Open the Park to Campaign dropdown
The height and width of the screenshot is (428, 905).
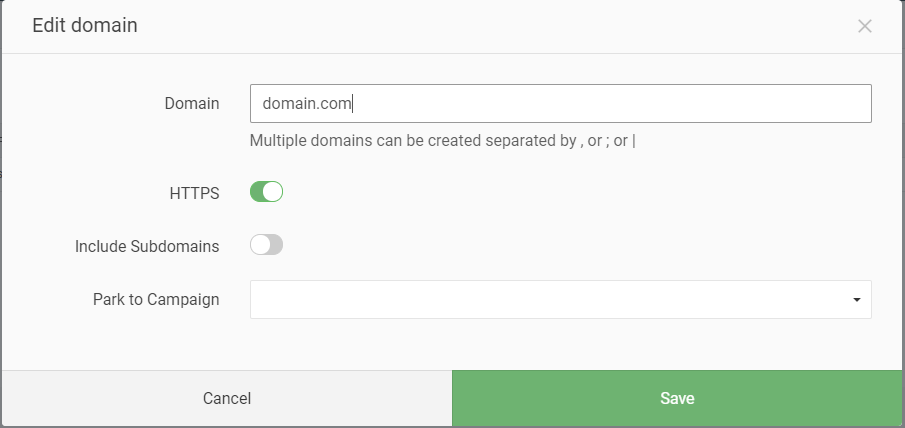(560, 299)
